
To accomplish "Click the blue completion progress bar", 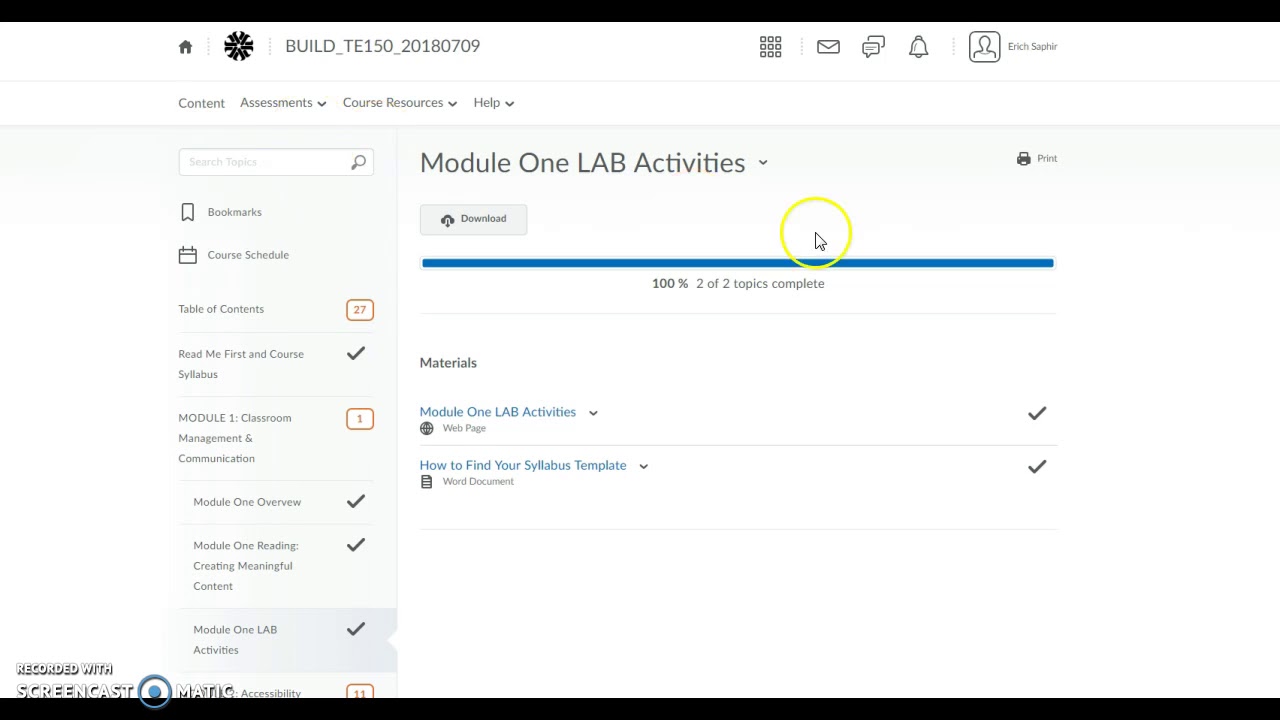I will coord(738,263).
